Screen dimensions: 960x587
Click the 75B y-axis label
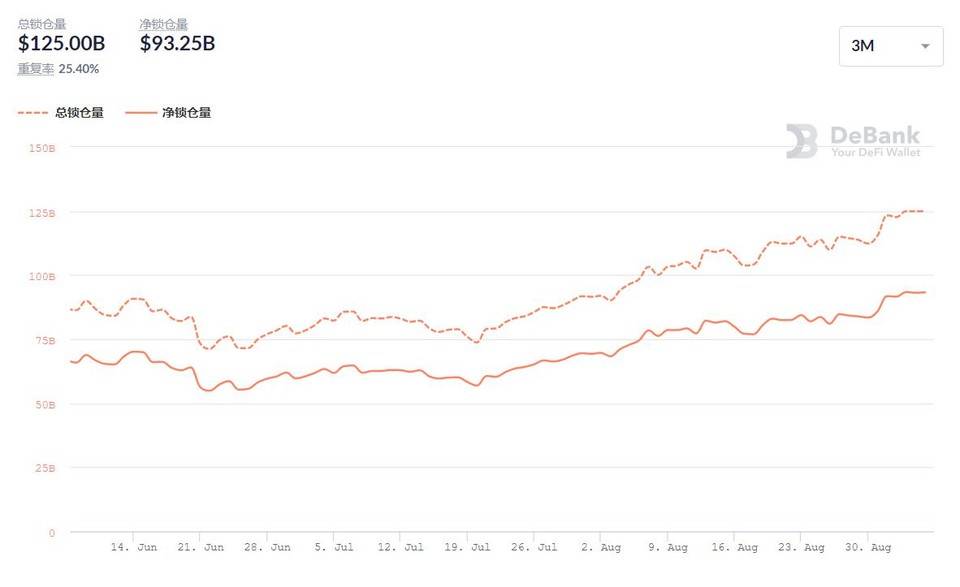tap(46, 340)
